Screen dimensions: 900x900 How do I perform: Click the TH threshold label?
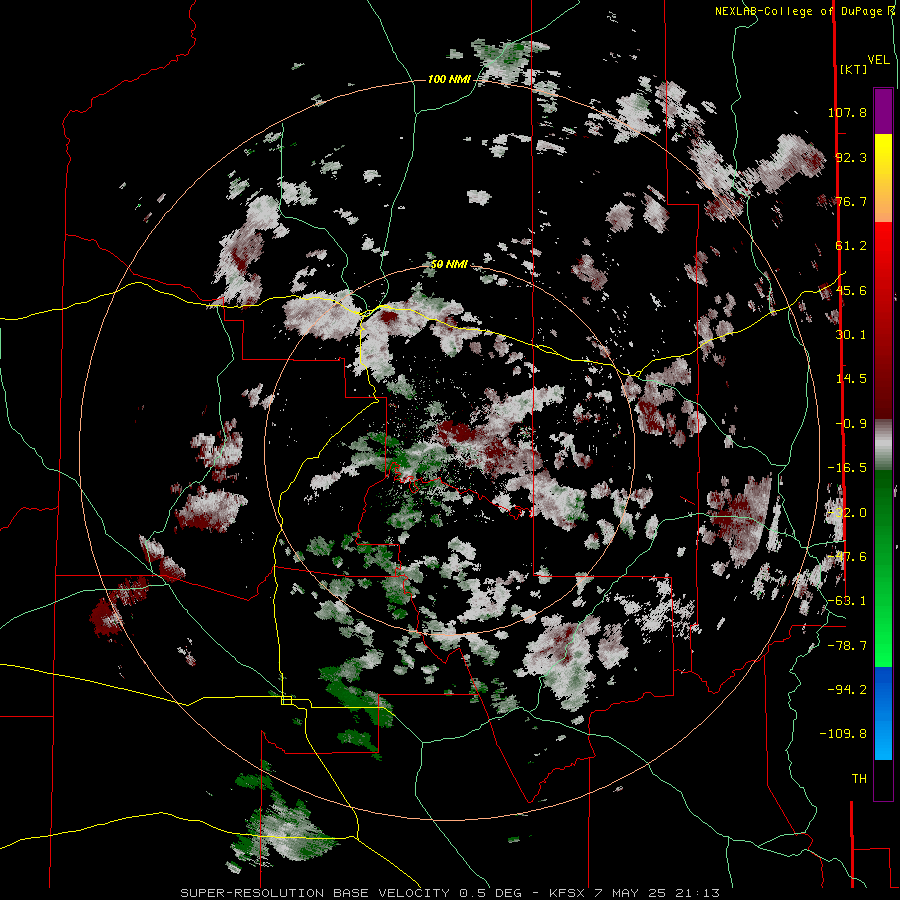859,779
